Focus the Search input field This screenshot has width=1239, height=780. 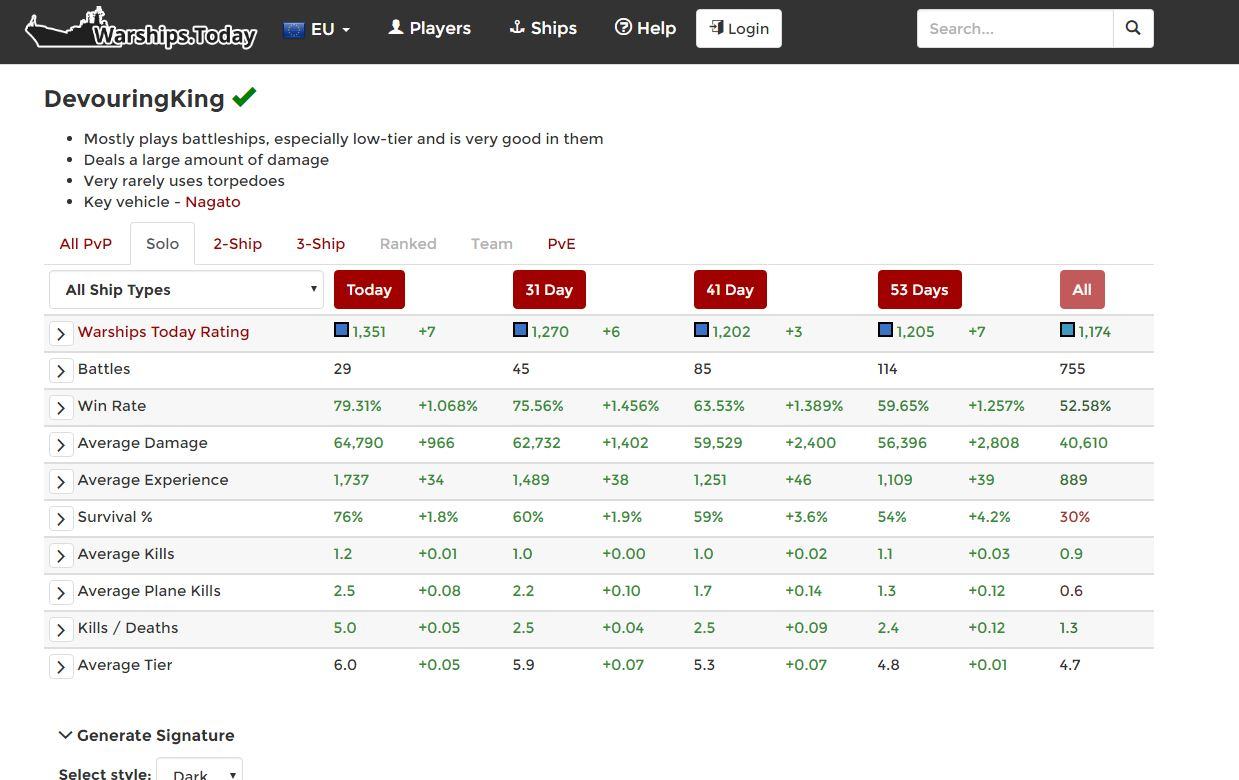pyautogui.click(x=1015, y=28)
